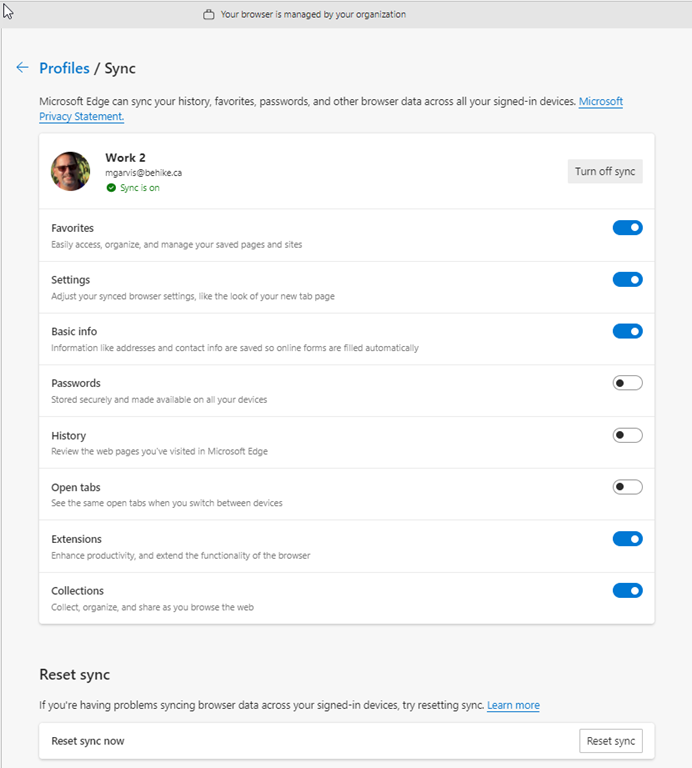Screen dimensions: 692x768
Task: Enable Open tabs sync toggle
Action: [x=627, y=487]
